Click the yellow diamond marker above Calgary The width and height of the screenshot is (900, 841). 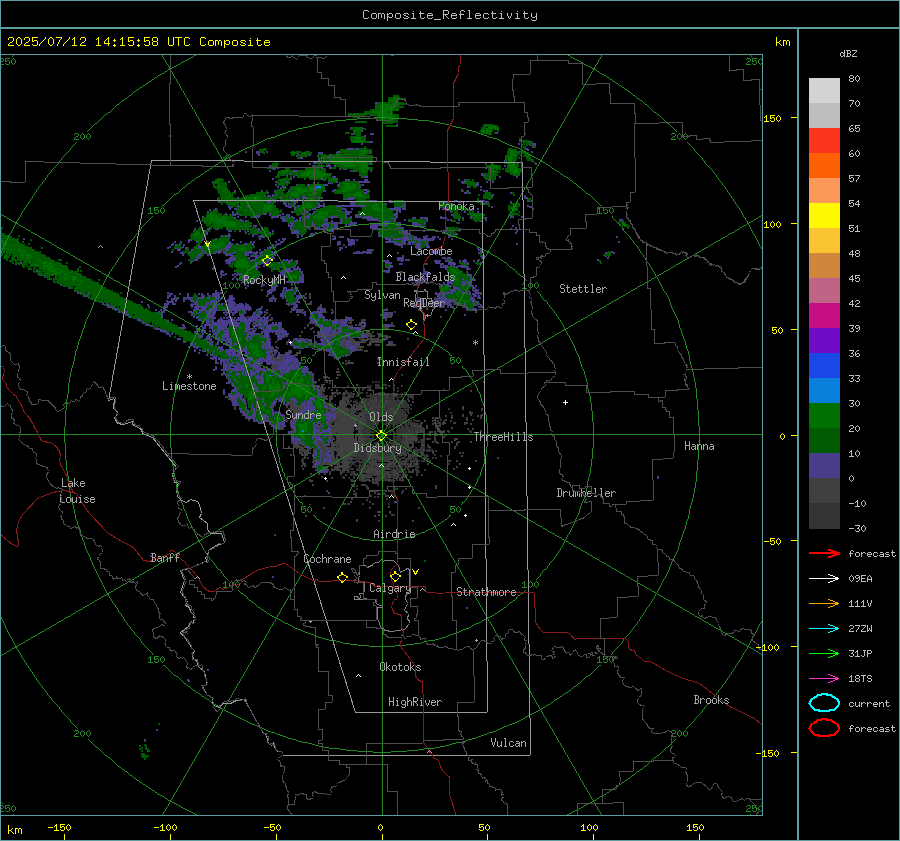point(395,576)
